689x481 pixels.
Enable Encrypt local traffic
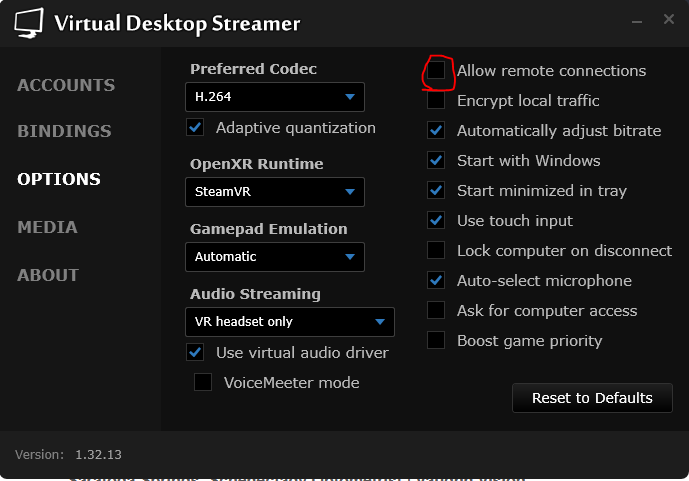(x=436, y=101)
